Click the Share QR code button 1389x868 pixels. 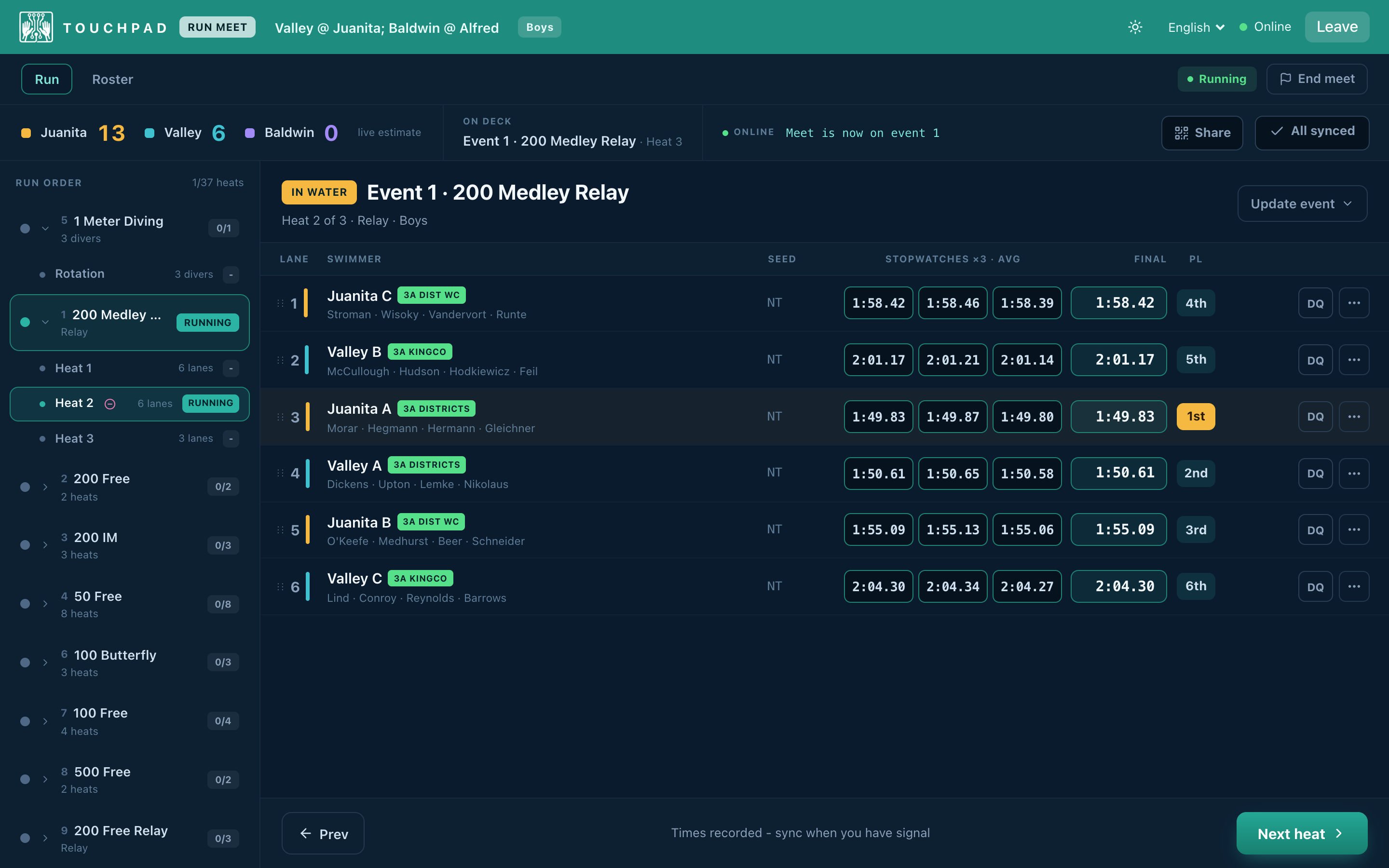point(1202,133)
